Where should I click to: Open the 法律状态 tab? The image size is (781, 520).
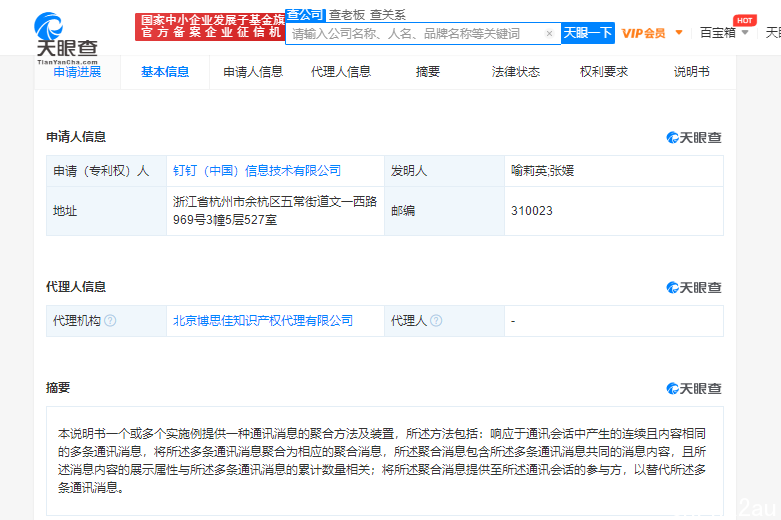click(x=516, y=72)
